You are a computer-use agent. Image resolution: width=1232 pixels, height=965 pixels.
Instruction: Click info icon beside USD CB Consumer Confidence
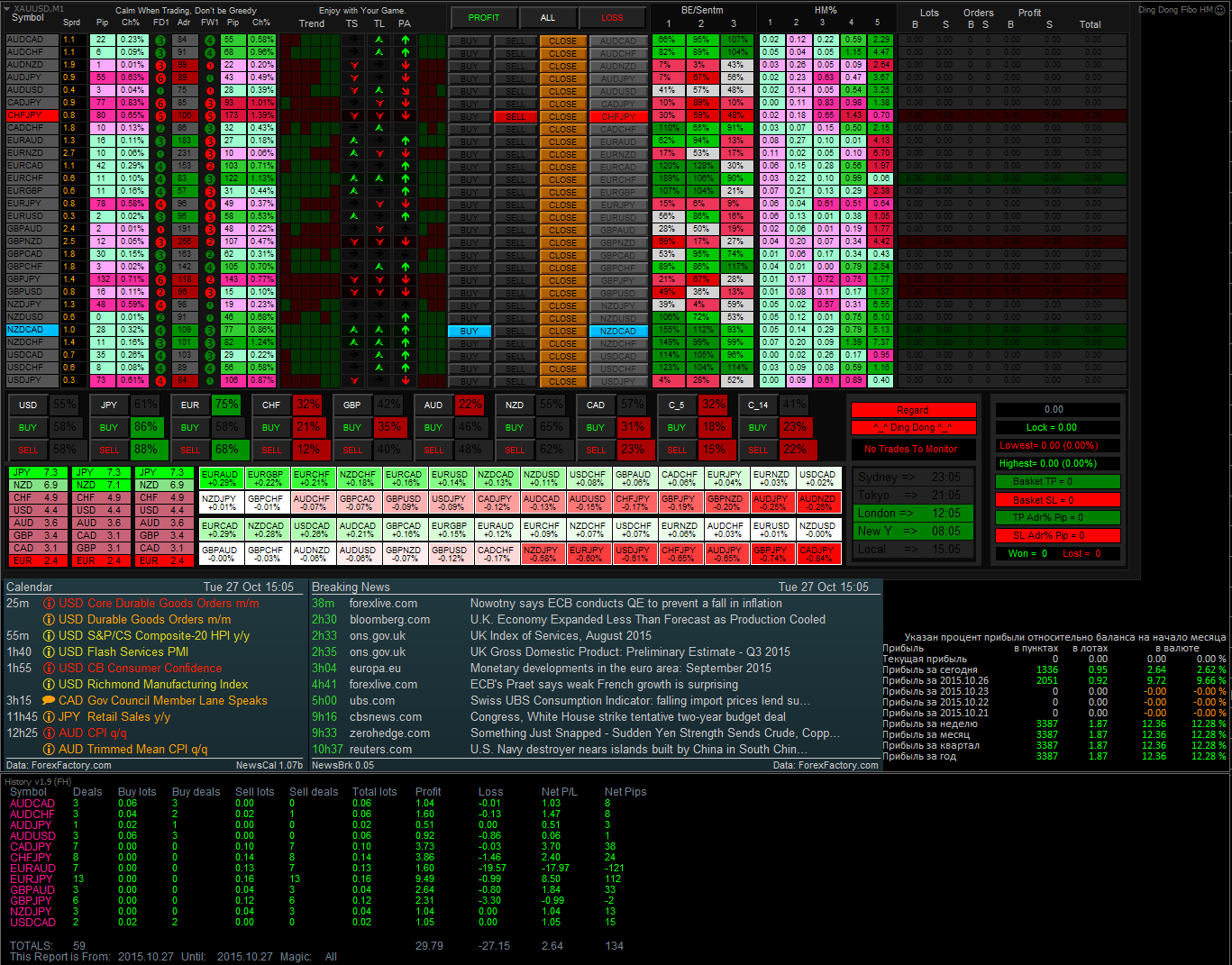click(49, 669)
